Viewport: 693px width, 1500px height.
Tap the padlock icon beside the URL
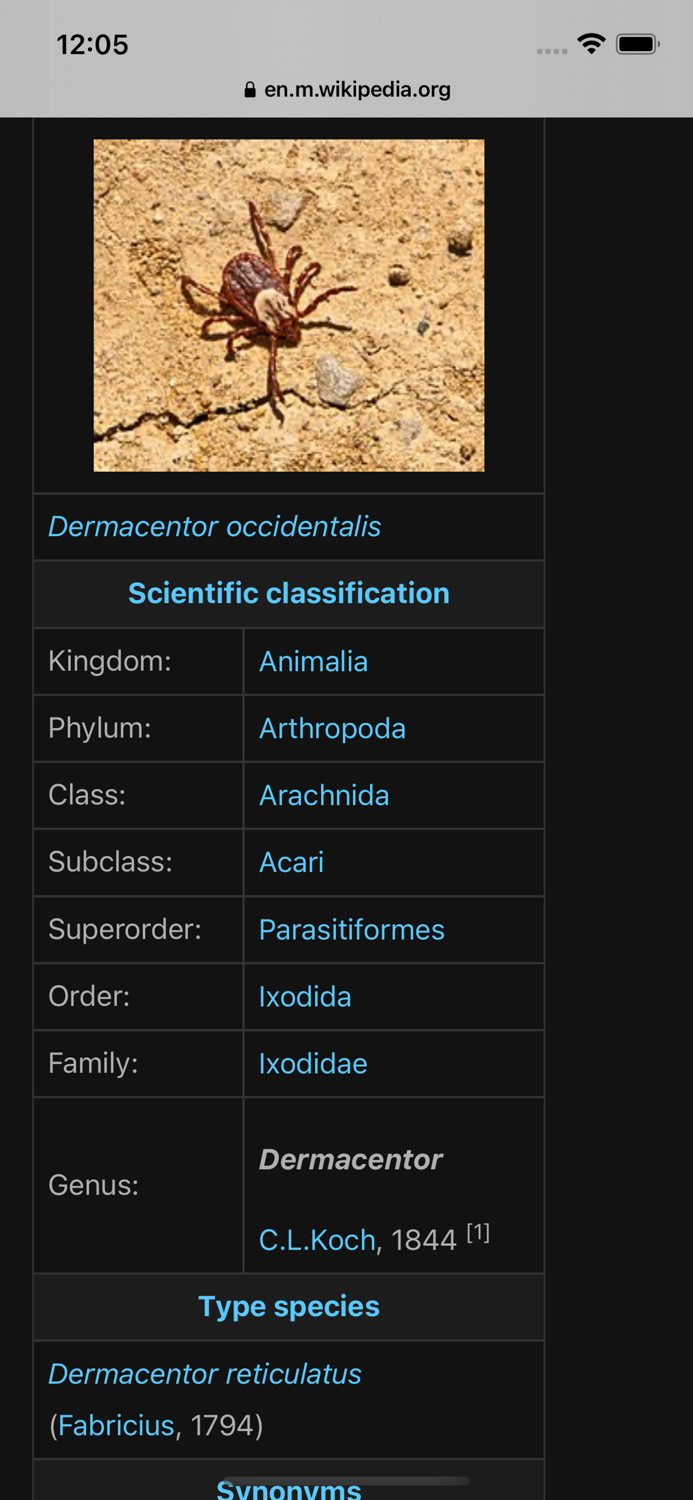click(x=249, y=89)
